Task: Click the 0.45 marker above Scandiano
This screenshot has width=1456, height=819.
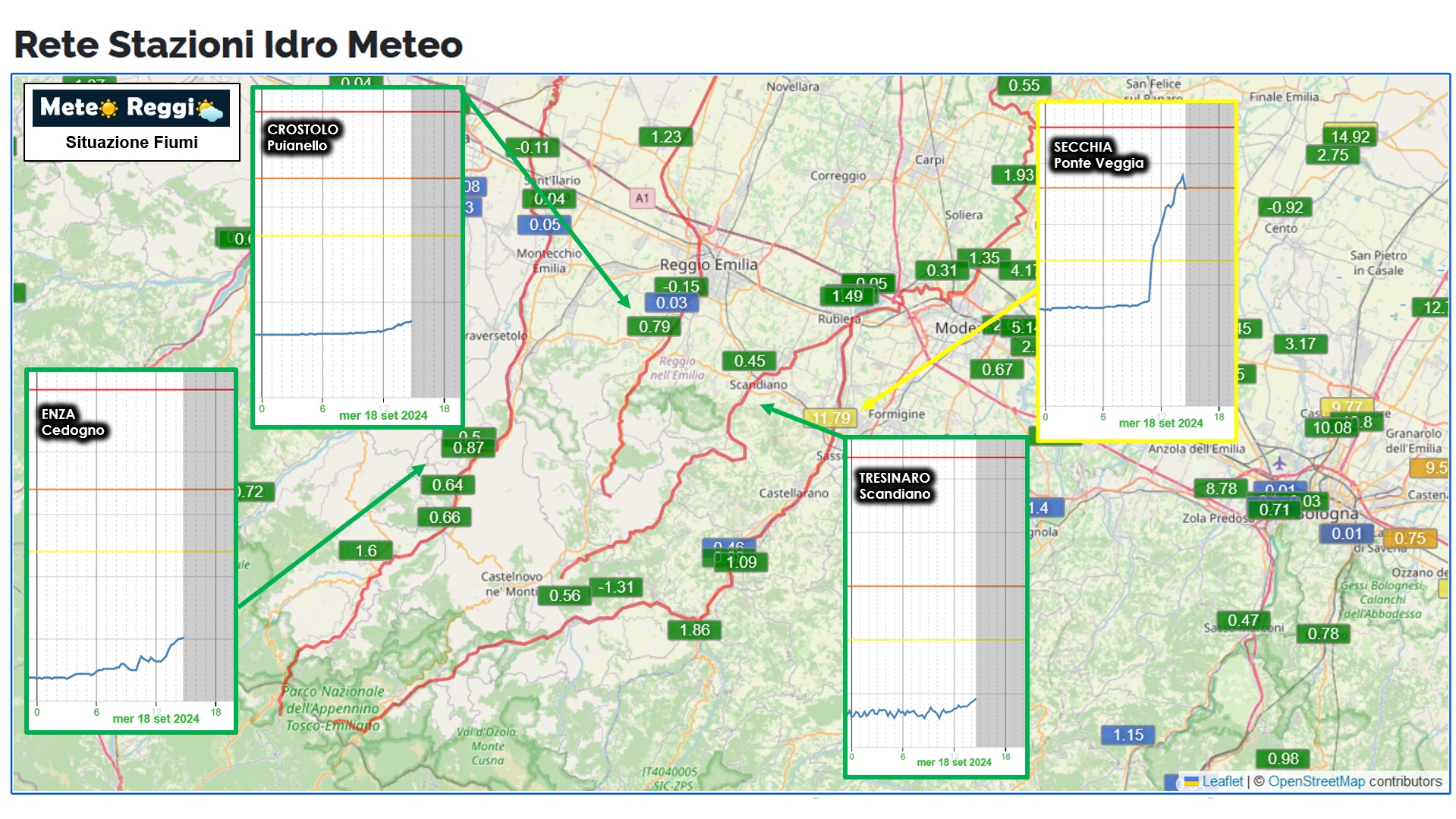Action: (749, 361)
